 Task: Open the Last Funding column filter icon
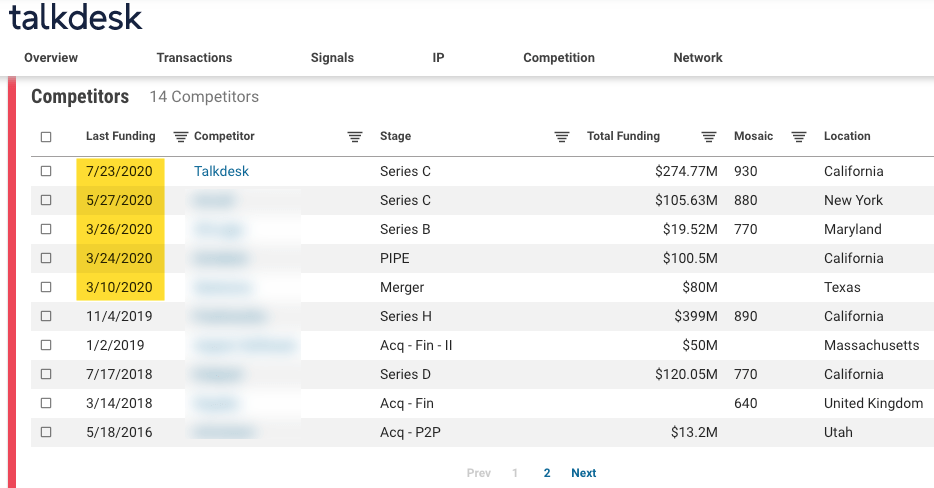(181, 137)
